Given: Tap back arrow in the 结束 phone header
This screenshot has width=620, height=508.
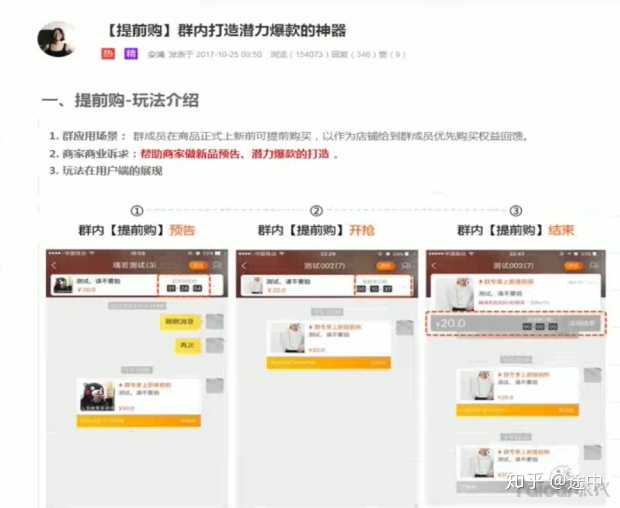Looking at the screenshot, I should [434, 266].
